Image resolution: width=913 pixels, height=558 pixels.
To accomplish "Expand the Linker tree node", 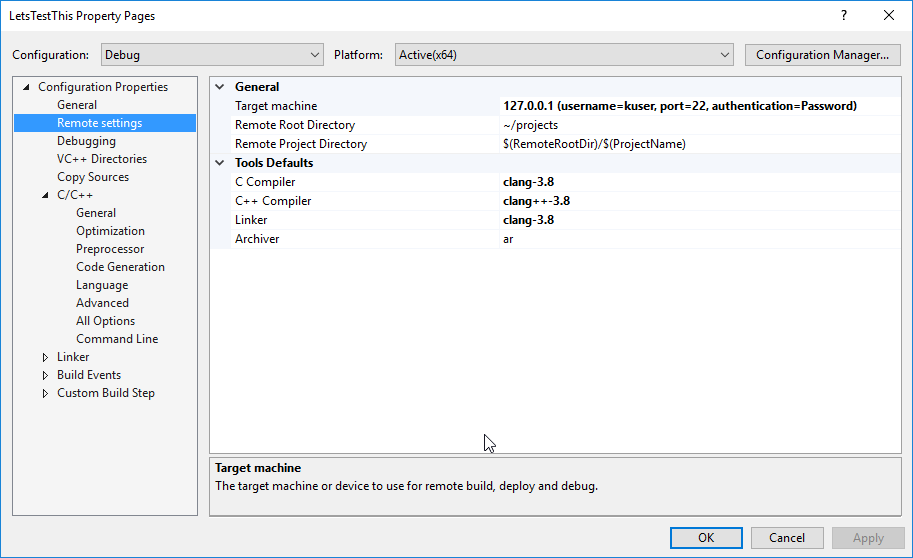I will [x=45, y=357].
